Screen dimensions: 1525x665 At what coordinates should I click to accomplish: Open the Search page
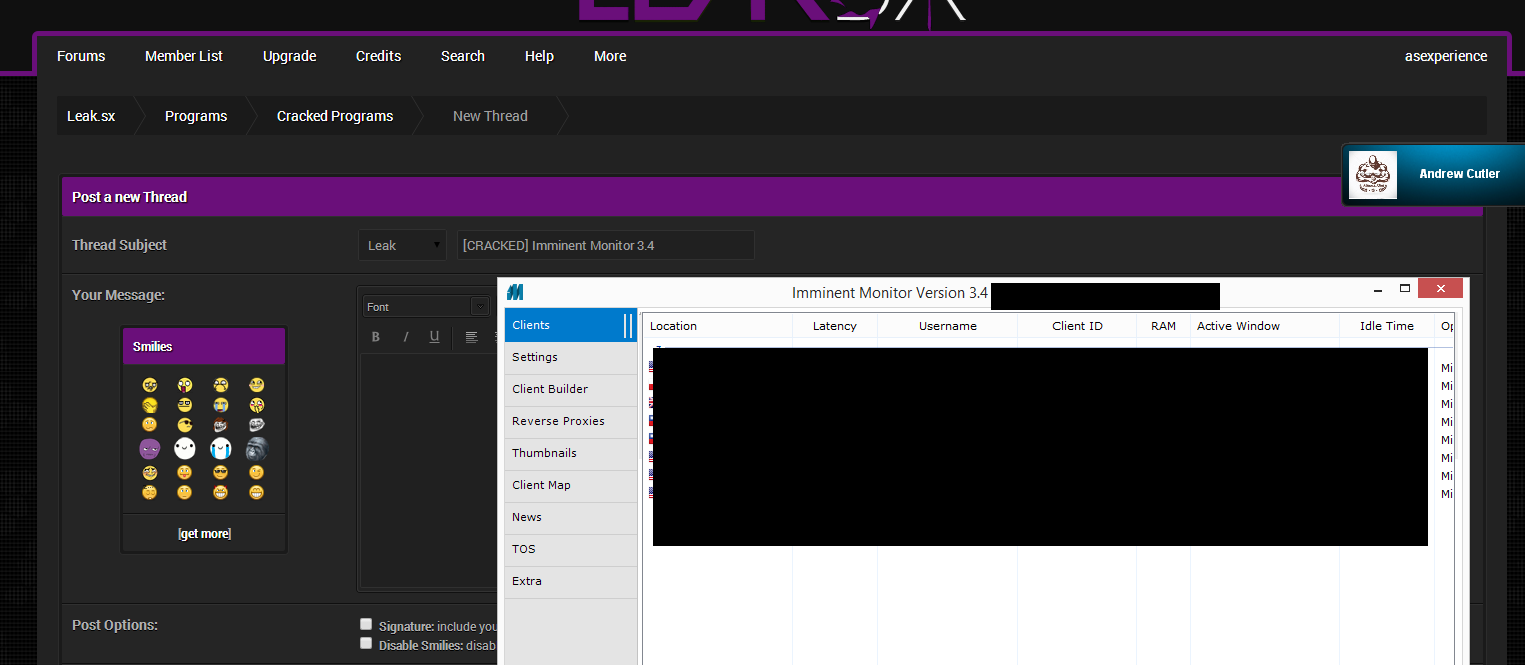pyautogui.click(x=463, y=56)
